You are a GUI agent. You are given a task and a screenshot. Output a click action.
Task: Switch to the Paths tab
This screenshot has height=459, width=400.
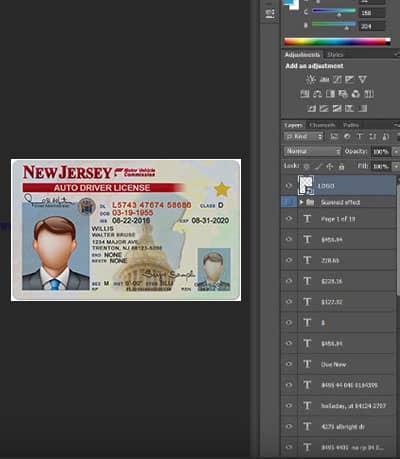pyautogui.click(x=351, y=125)
